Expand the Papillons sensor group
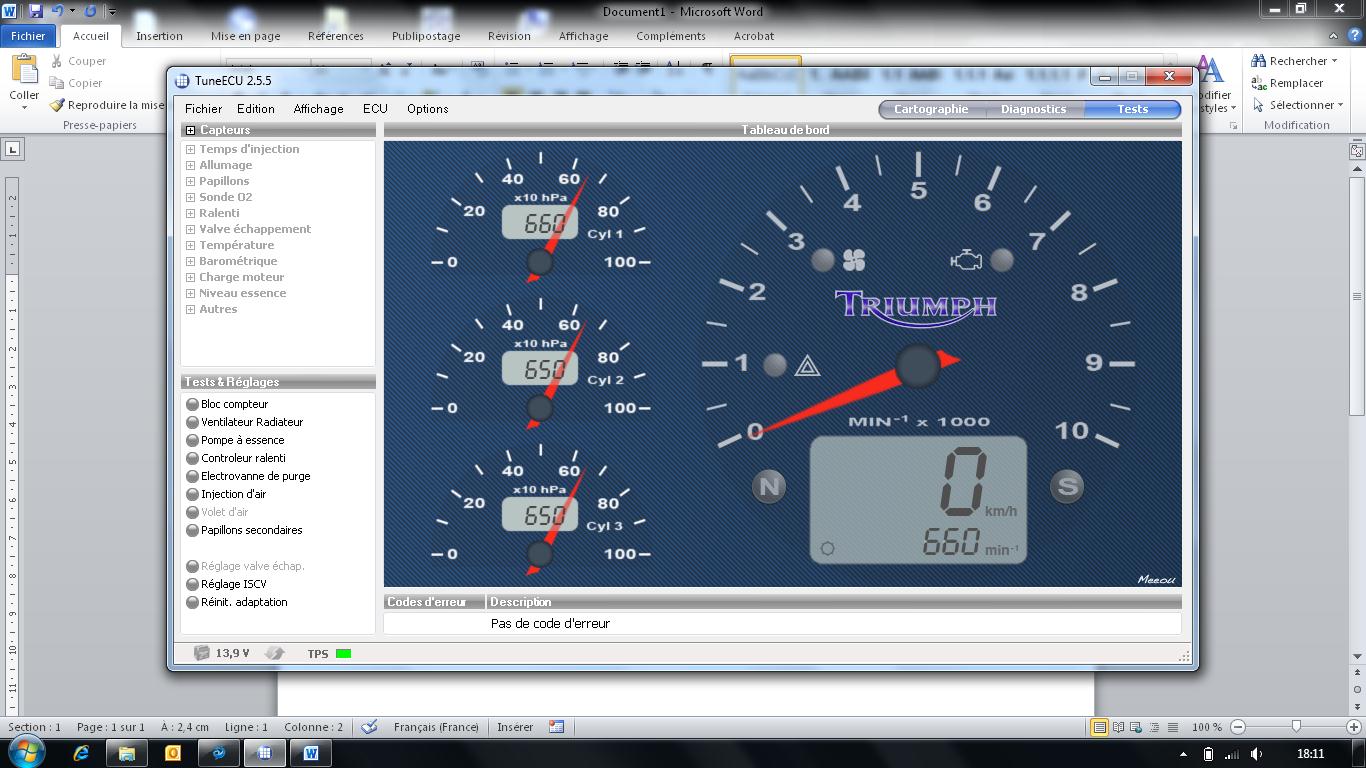This screenshot has height=768, width=1366. 190,181
